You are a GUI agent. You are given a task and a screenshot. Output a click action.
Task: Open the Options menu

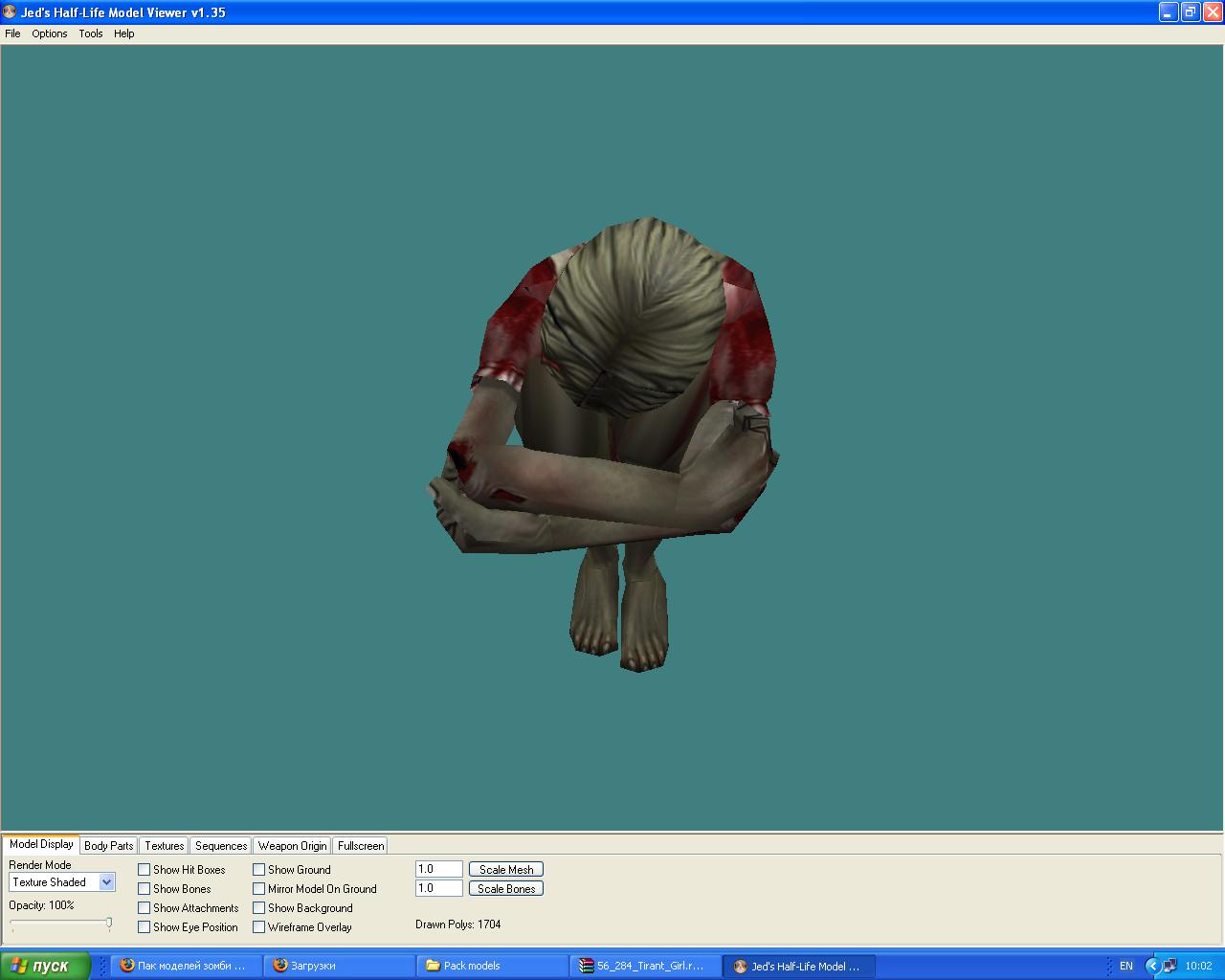click(x=50, y=33)
